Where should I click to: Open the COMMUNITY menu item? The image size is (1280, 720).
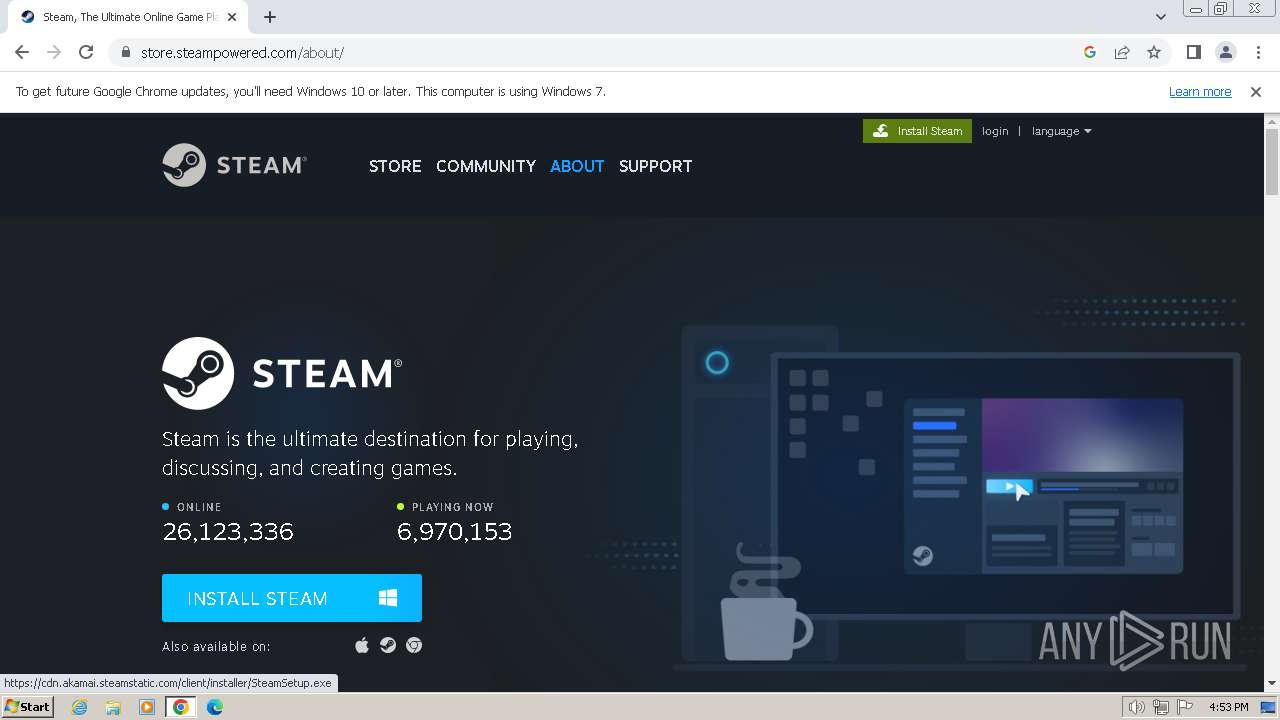486,166
